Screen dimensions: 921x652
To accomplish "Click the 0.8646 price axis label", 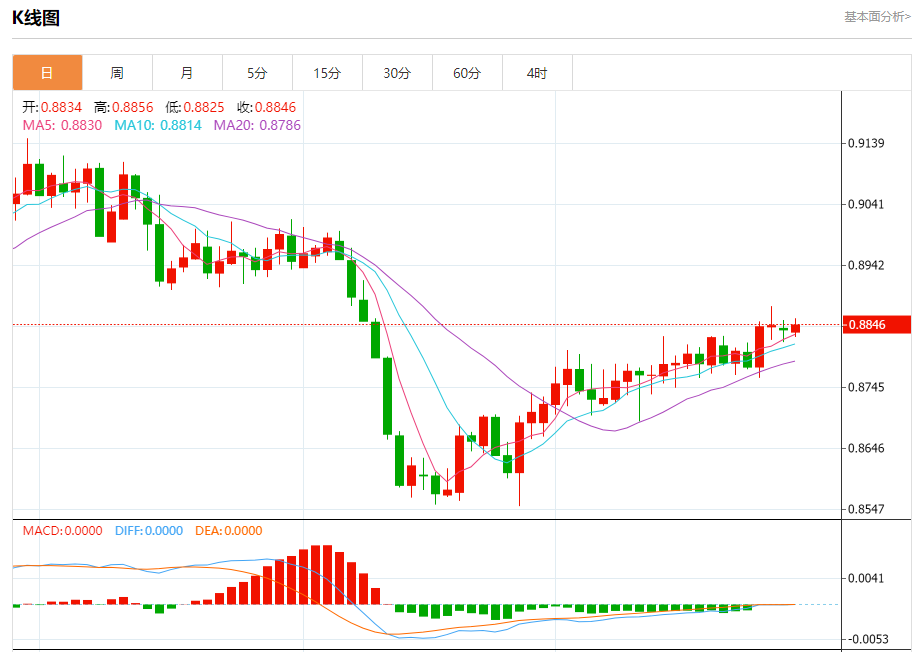I will pyautogui.click(x=866, y=448).
